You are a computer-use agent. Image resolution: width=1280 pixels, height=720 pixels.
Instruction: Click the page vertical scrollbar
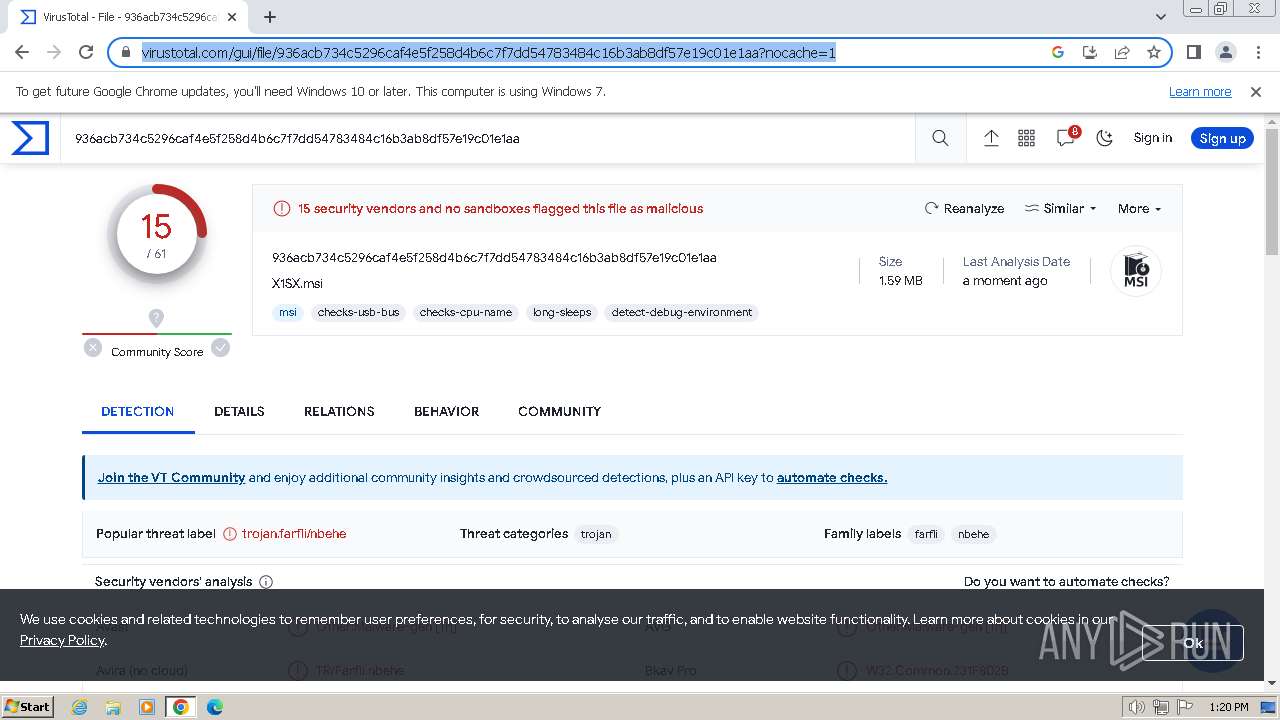coord(1272,190)
